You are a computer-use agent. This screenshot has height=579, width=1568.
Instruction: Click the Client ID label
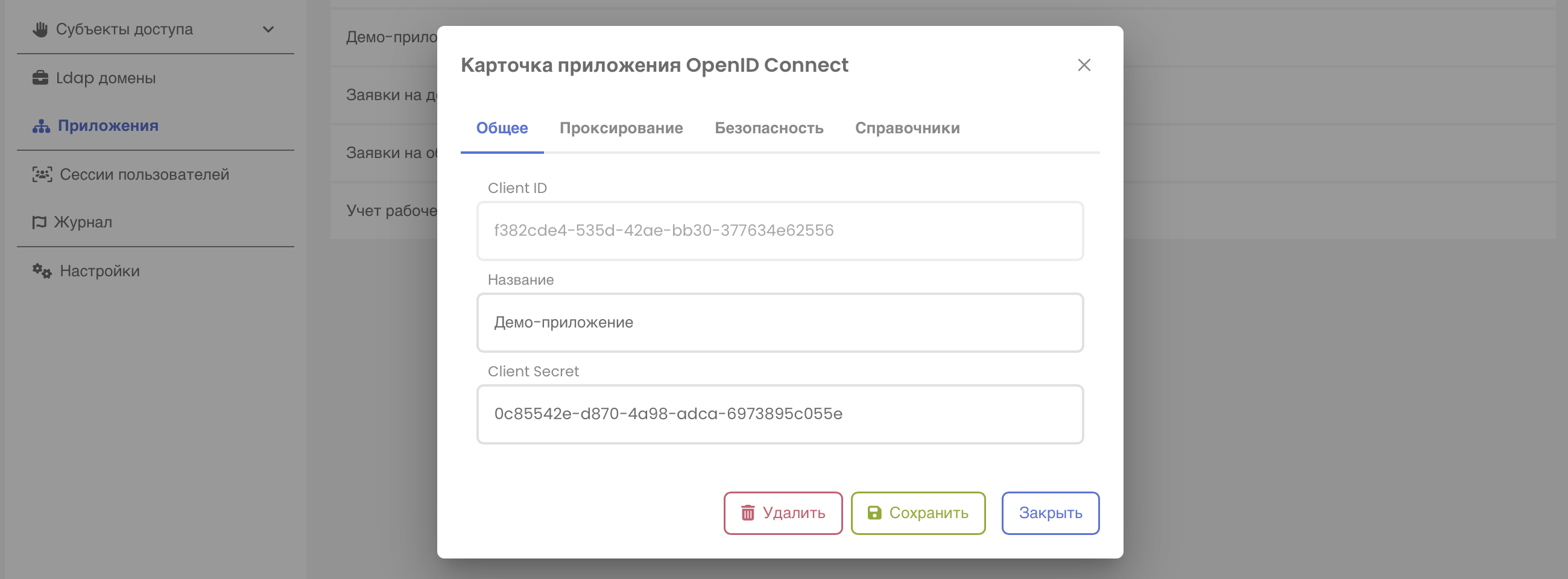(517, 188)
